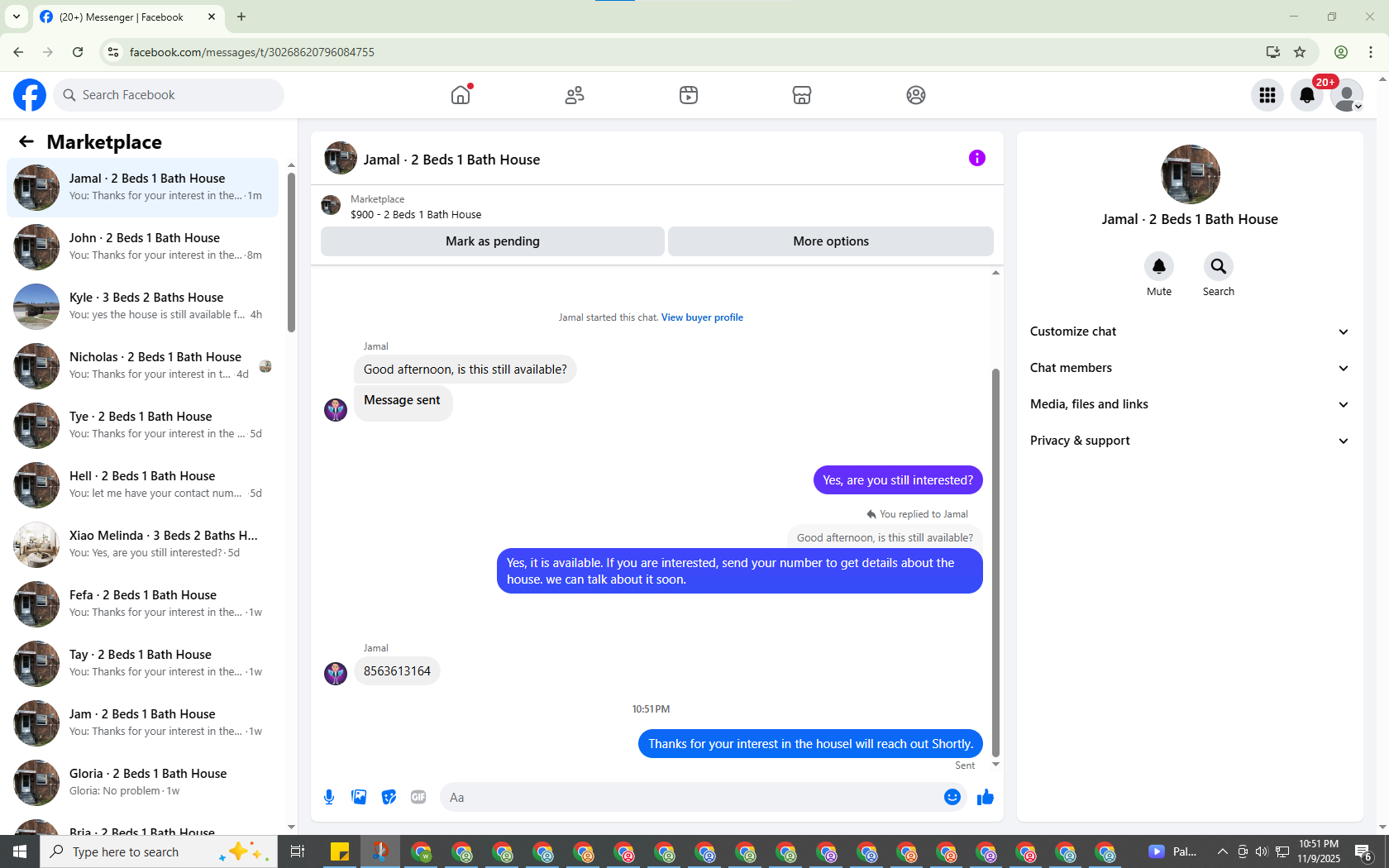
Task: Open the Marketplace storefront icon
Action: pyautogui.click(x=802, y=95)
